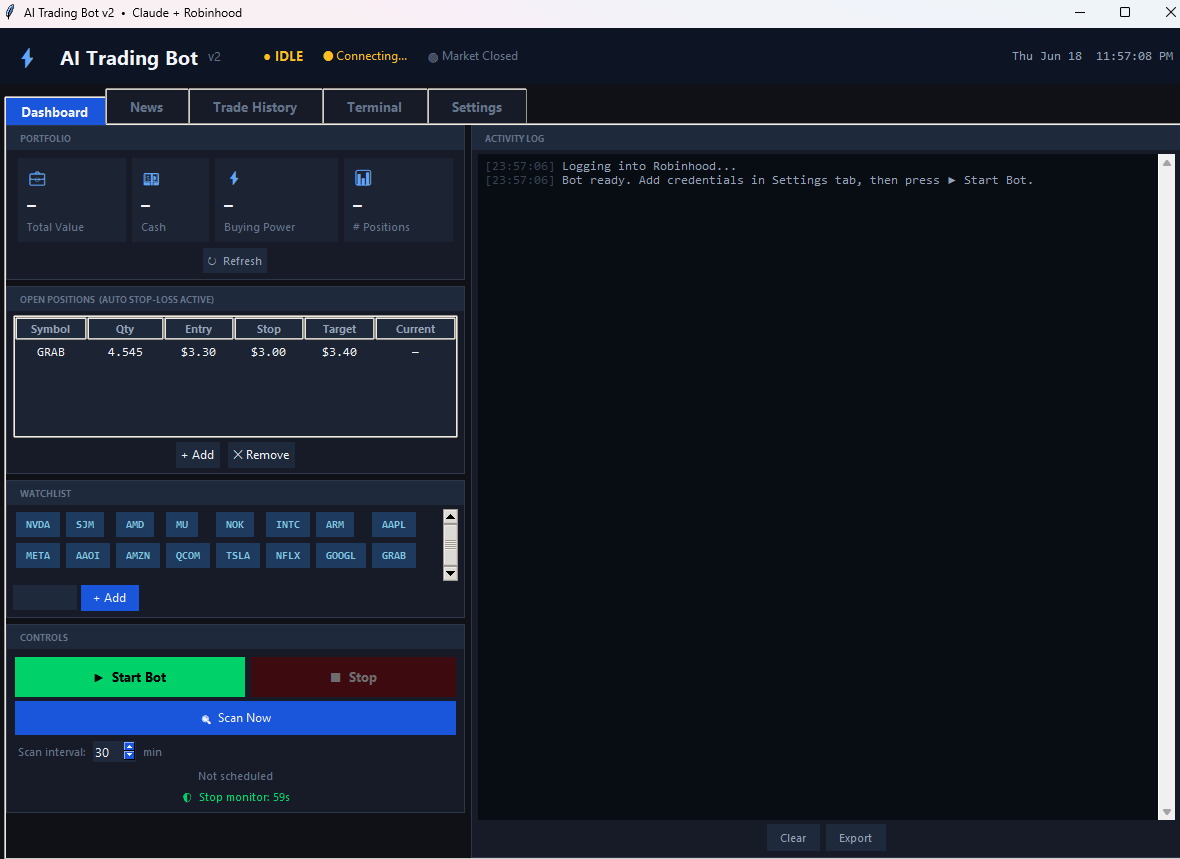Click the Entry column header

pos(199,329)
